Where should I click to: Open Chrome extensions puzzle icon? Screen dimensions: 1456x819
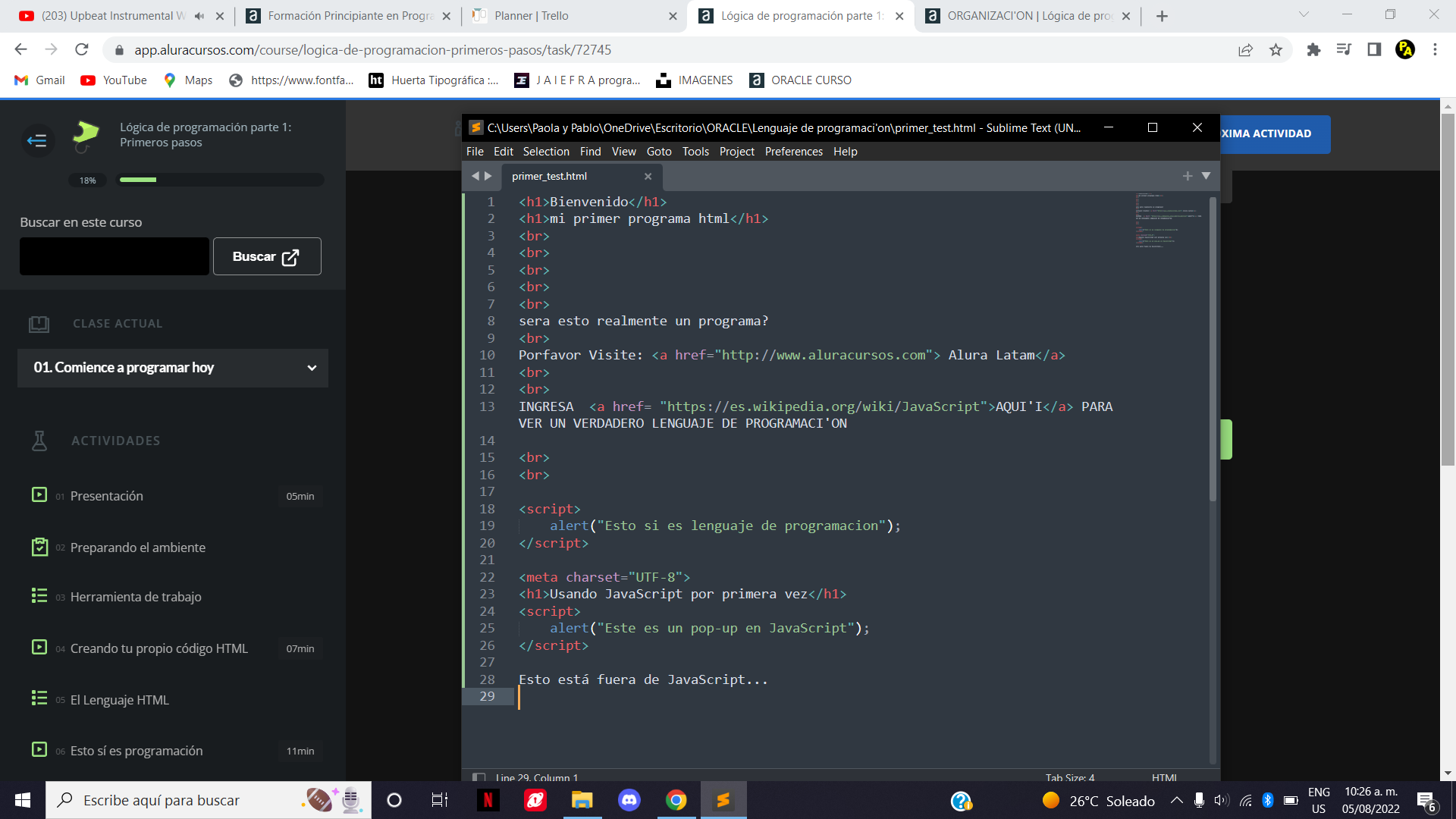pyautogui.click(x=1313, y=49)
